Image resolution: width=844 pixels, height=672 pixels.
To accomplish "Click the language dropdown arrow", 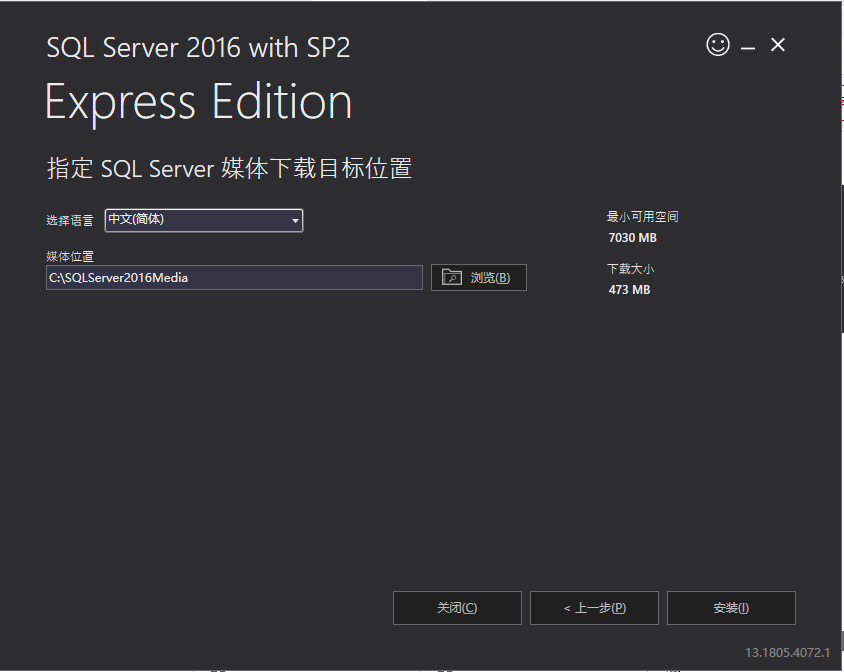I will click(x=294, y=220).
